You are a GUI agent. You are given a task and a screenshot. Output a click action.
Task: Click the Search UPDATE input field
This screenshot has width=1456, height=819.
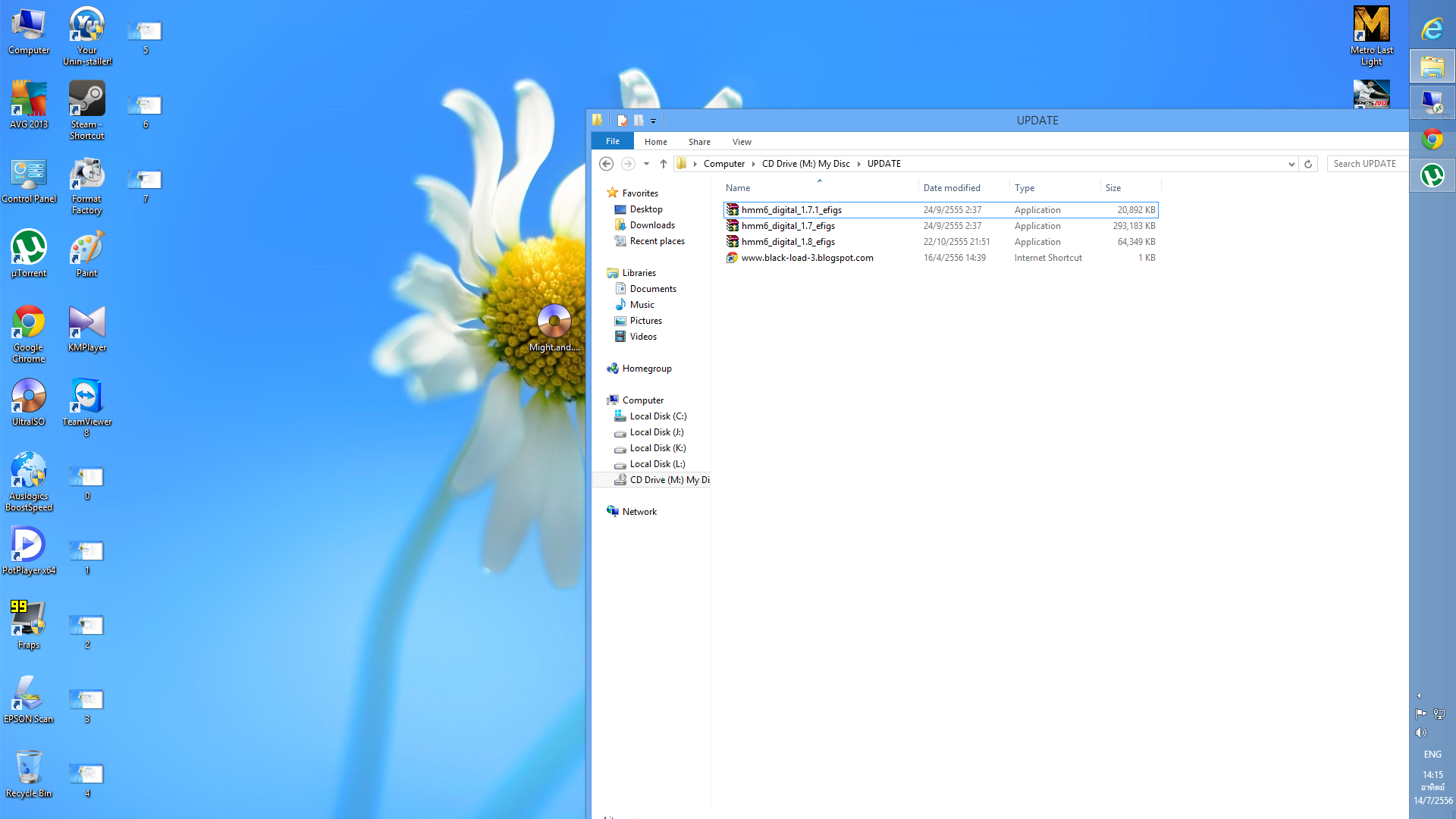(1365, 164)
